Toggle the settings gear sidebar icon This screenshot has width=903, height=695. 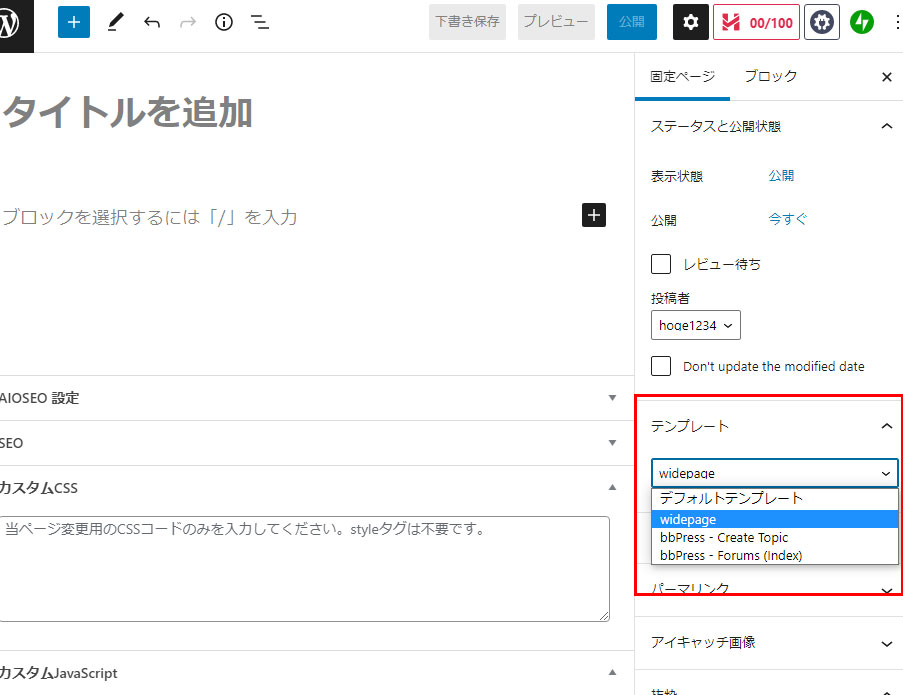[691, 22]
